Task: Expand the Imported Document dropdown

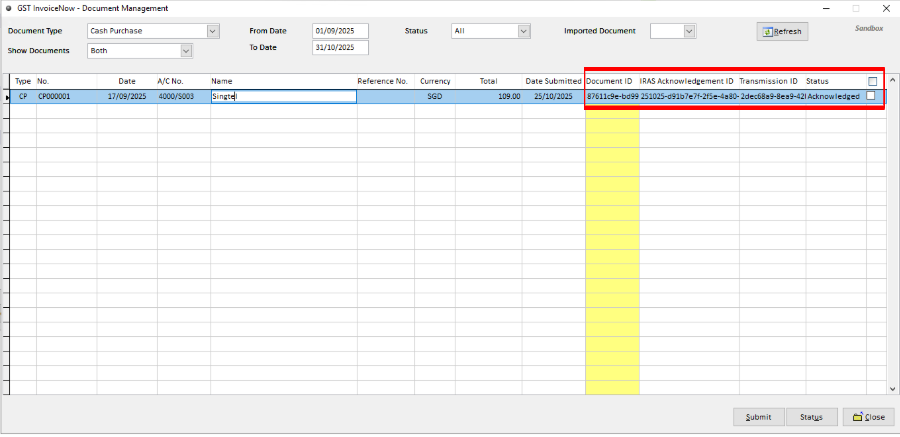Action: click(689, 31)
